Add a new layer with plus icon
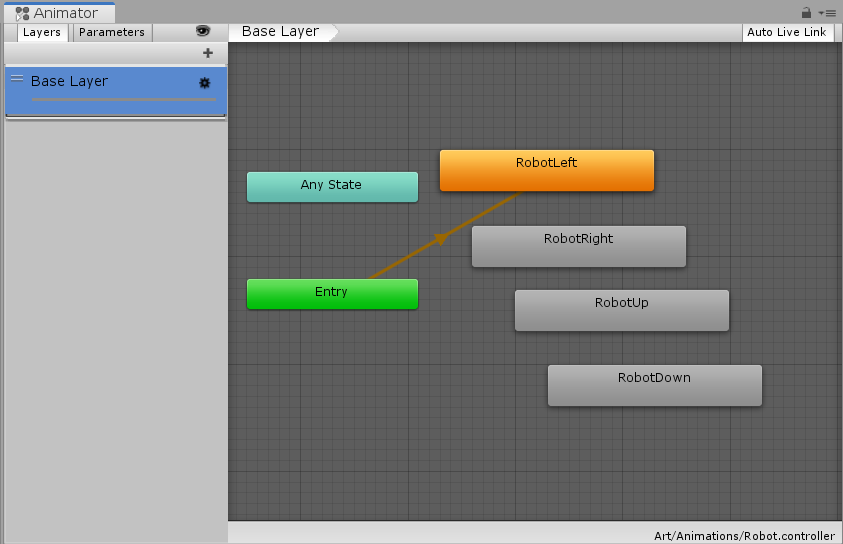 click(x=208, y=53)
